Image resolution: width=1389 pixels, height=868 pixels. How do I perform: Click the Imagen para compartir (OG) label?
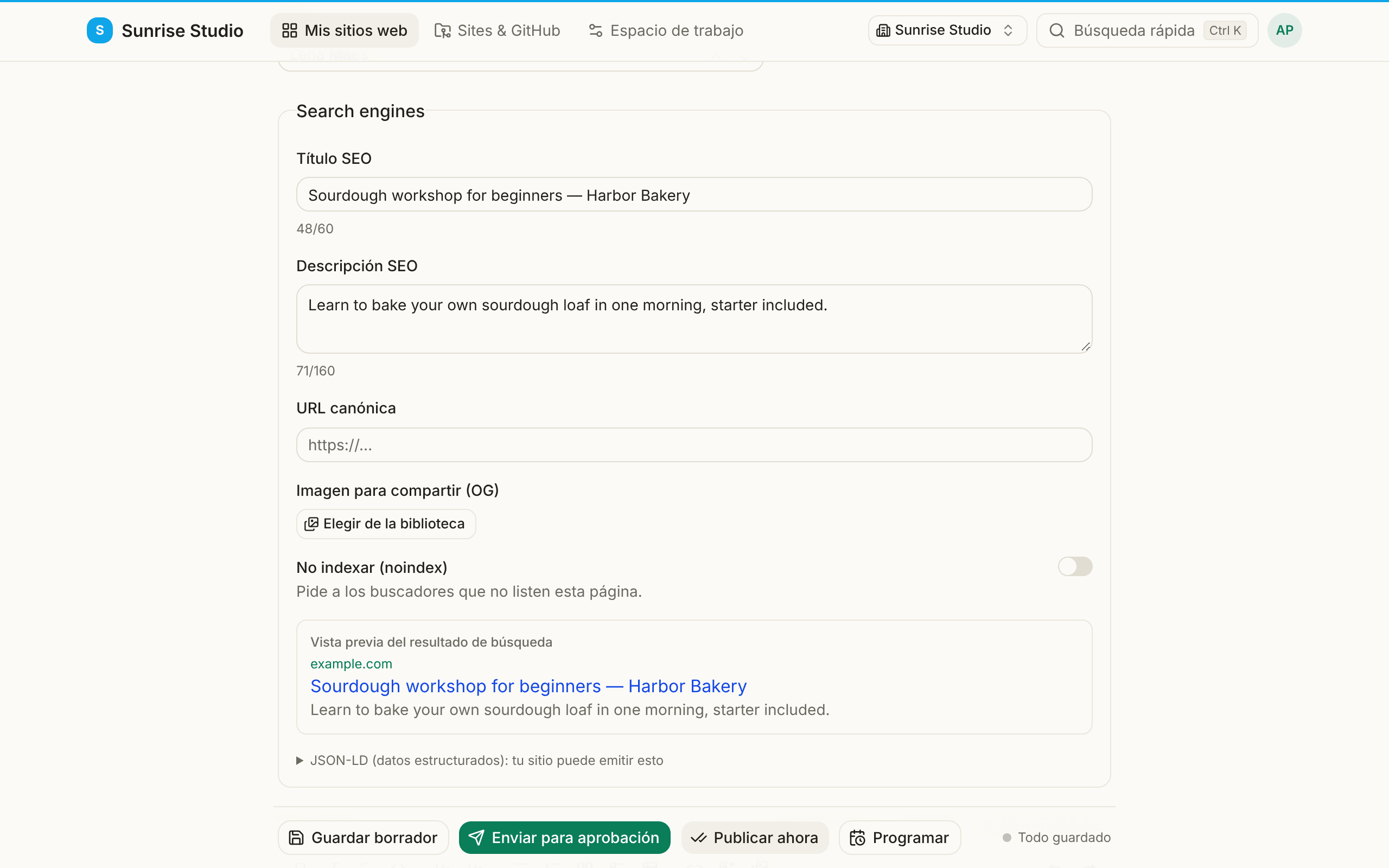tap(397, 490)
